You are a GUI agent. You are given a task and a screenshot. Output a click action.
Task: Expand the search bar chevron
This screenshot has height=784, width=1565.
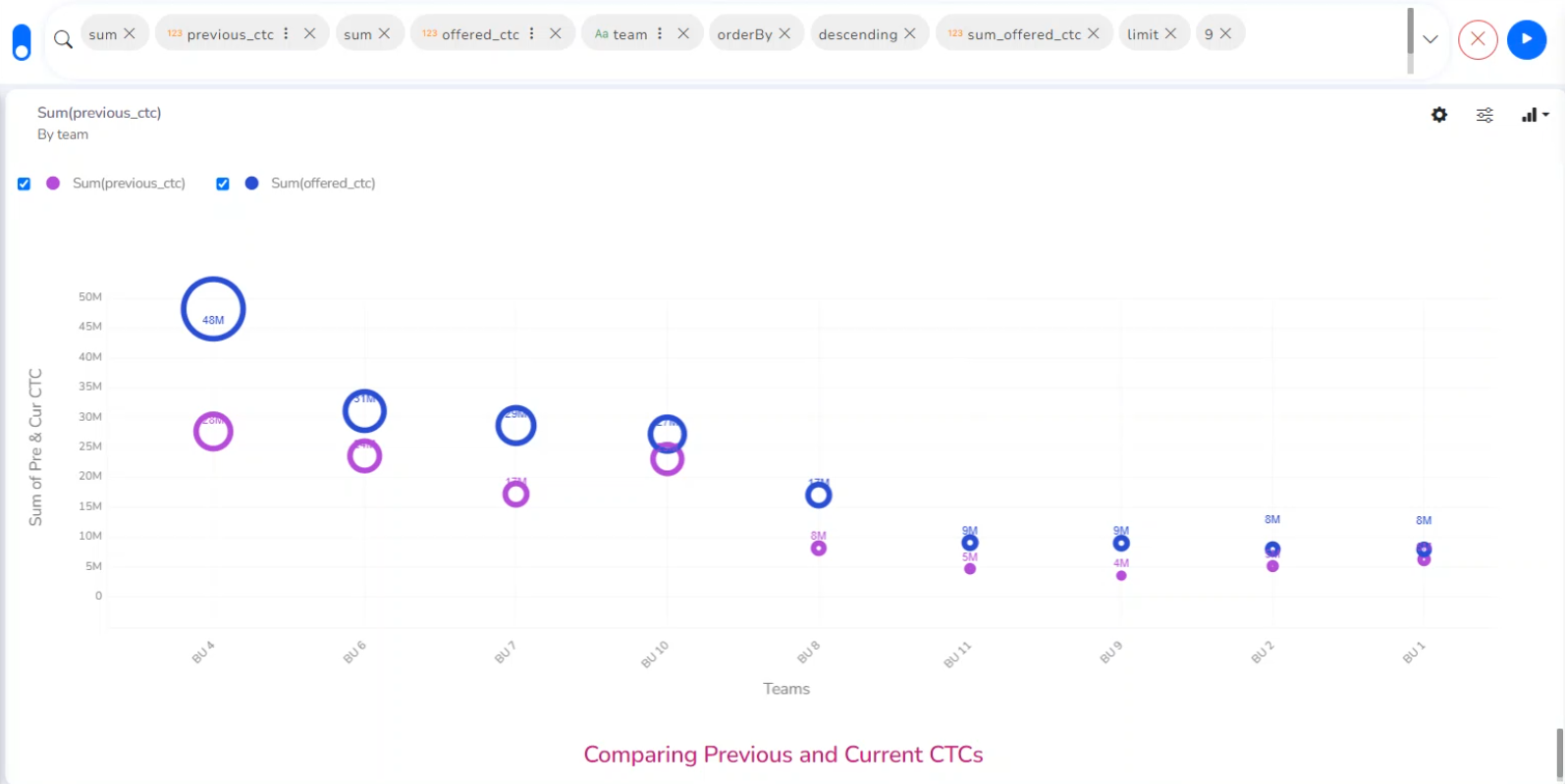[x=1430, y=39]
